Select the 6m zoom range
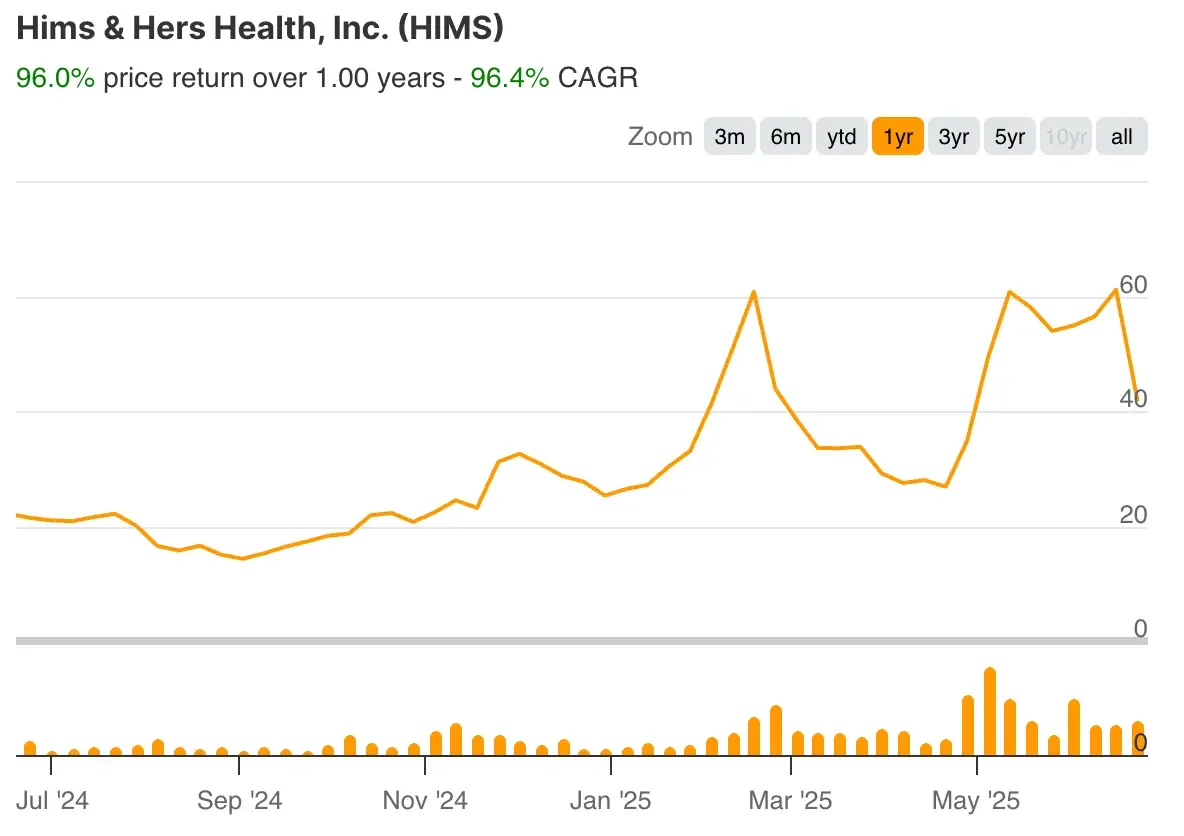Viewport: 1184px width, 836px height. pyautogui.click(x=785, y=136)
